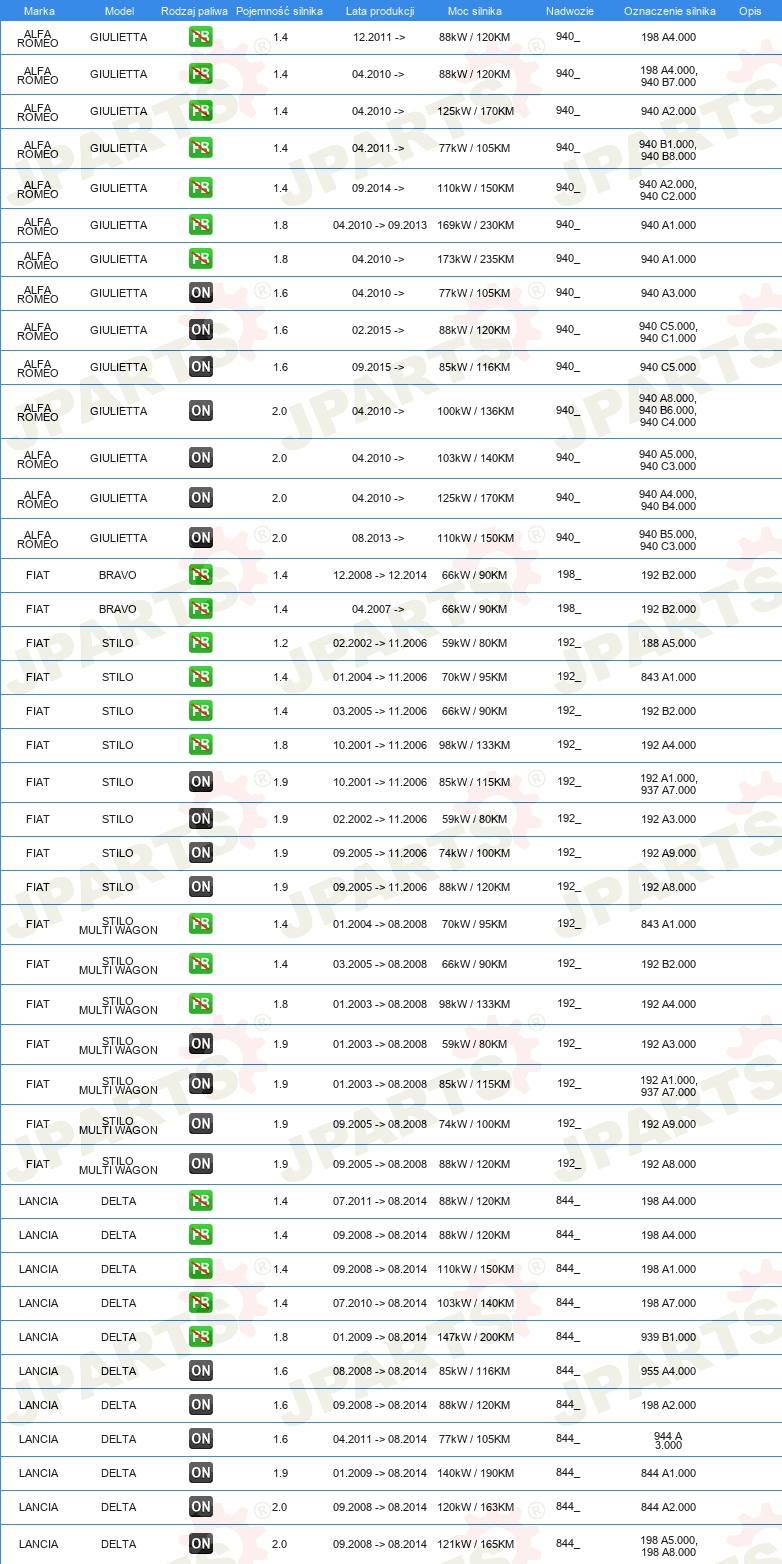Select the ON icon in Delta 04.2011 row

[x=201, y=1439]
